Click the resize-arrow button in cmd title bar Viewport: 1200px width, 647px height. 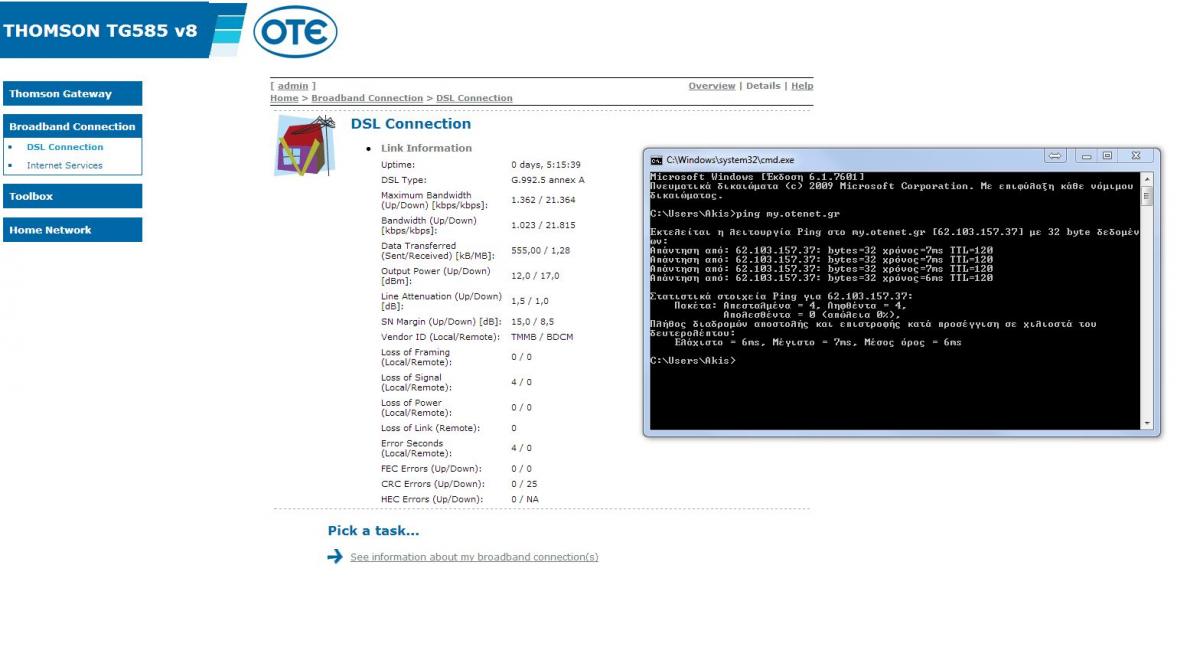[1055, 156]
